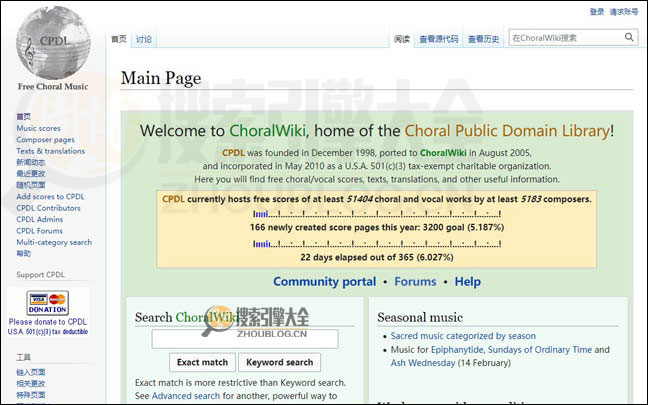Open 随机页面 in sidebar
Image resolution: width=648 pixels, height=405 pixels.
pos(31,185)
